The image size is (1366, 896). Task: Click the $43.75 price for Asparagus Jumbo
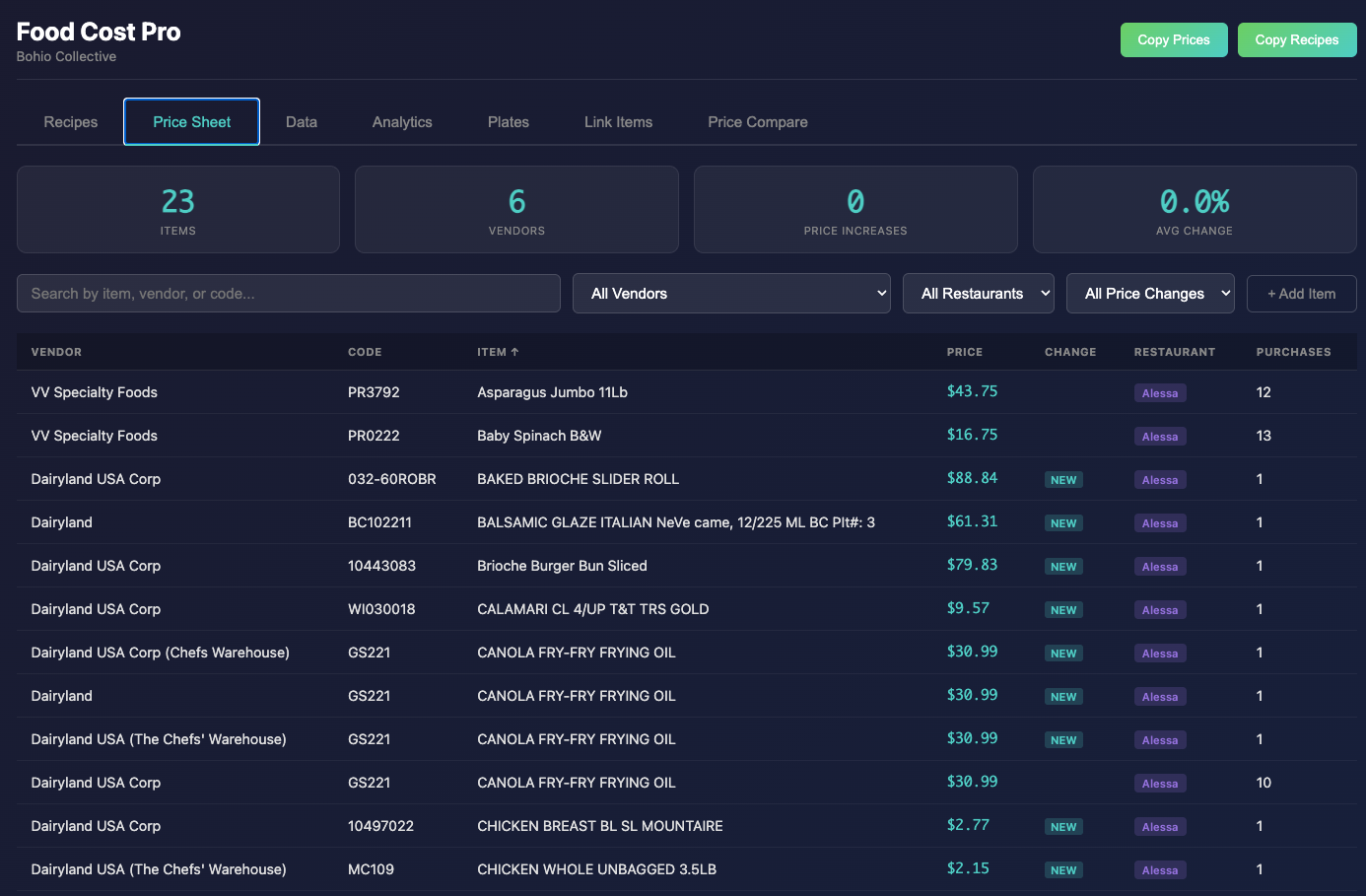pyautogui.click(x=972, y=391)
